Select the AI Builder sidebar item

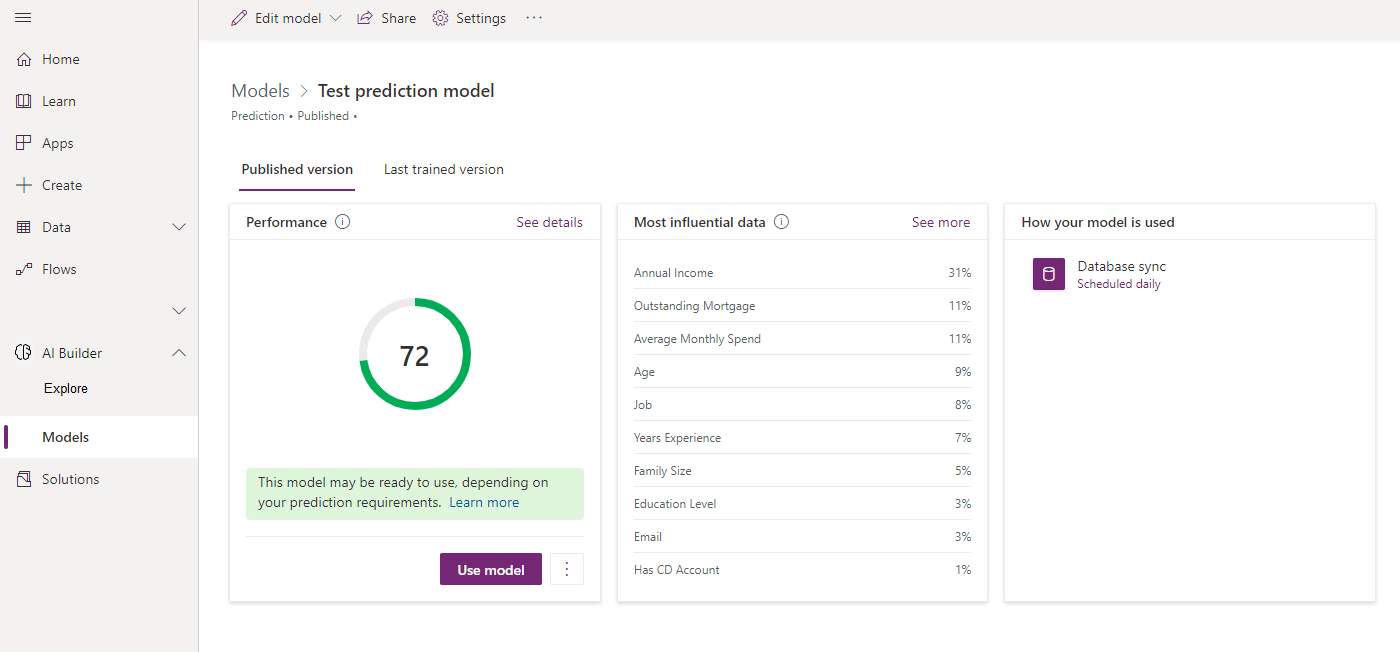coord(73,353)
